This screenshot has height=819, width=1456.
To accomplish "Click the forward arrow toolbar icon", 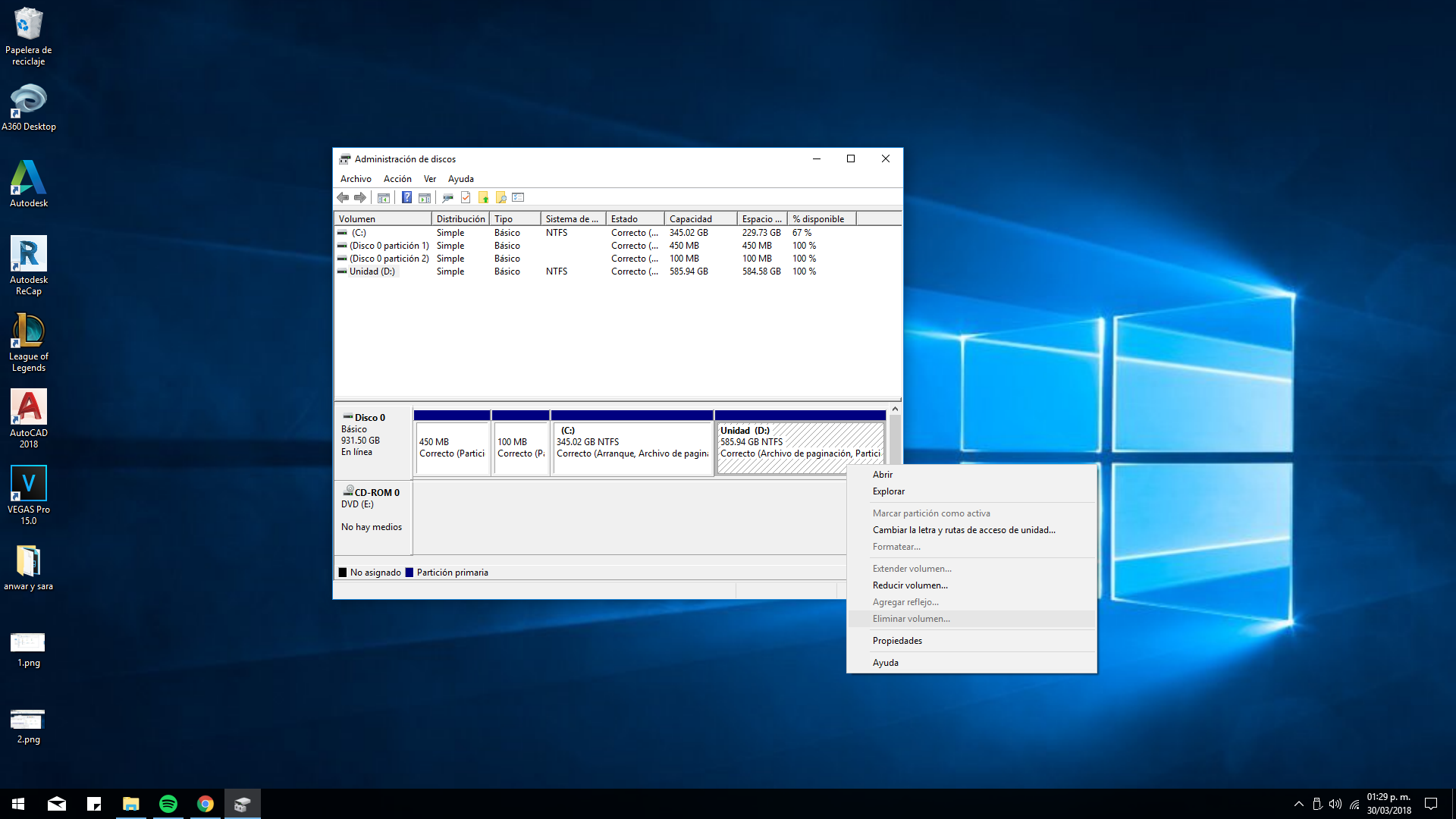I will click(360, 198).
